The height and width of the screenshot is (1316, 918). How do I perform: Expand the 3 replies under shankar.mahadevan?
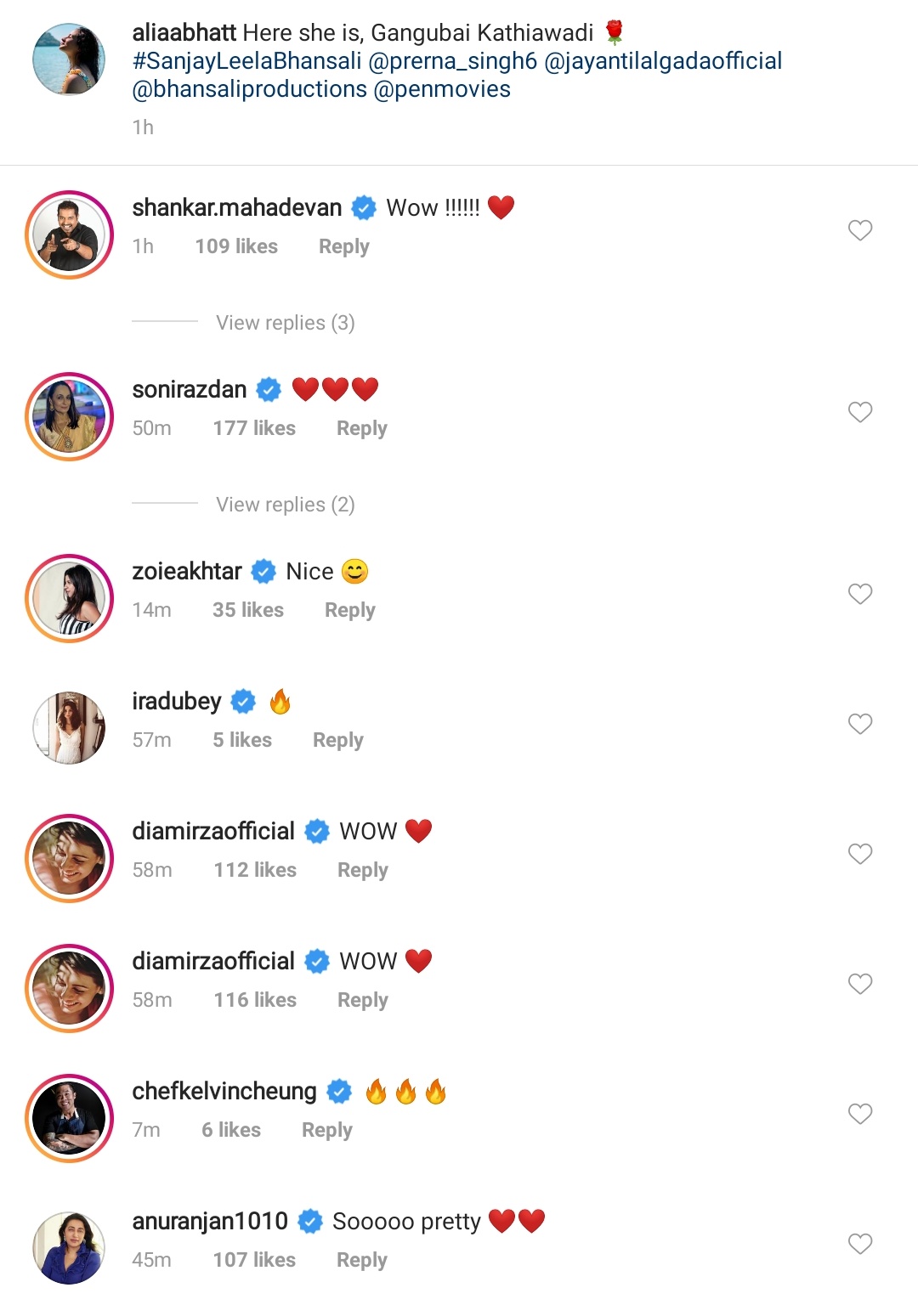coord(285,323)
